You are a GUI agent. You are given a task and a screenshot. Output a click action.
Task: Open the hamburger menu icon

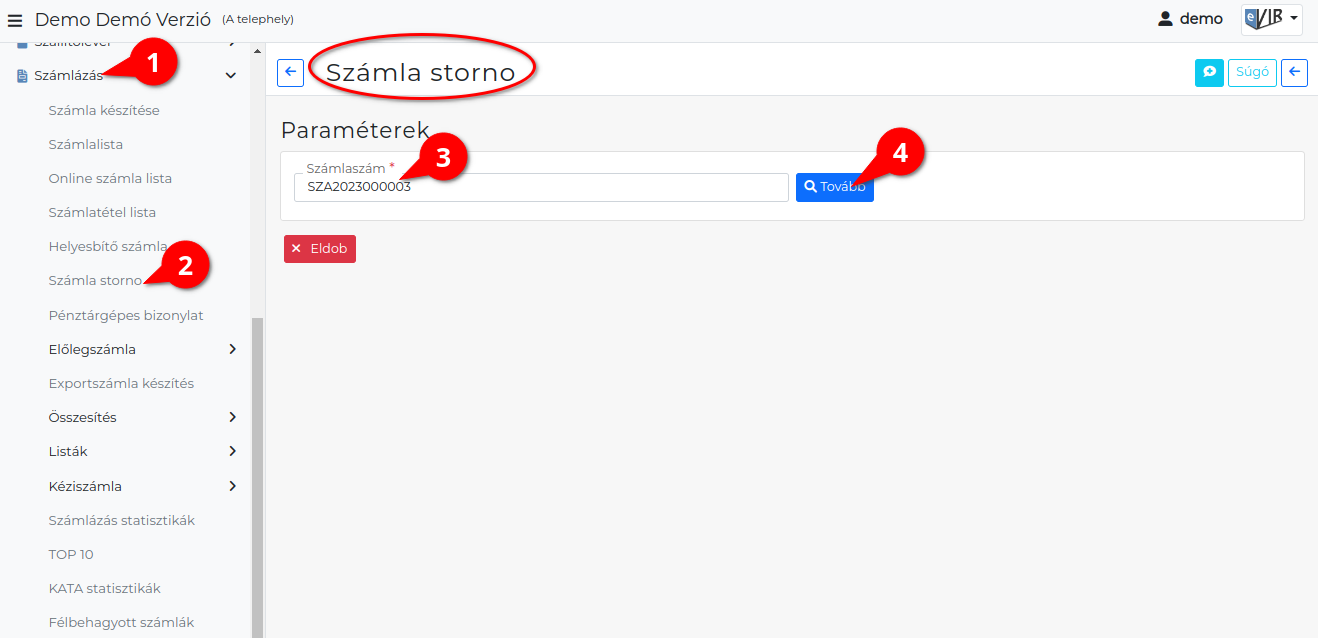pos(15,19)
